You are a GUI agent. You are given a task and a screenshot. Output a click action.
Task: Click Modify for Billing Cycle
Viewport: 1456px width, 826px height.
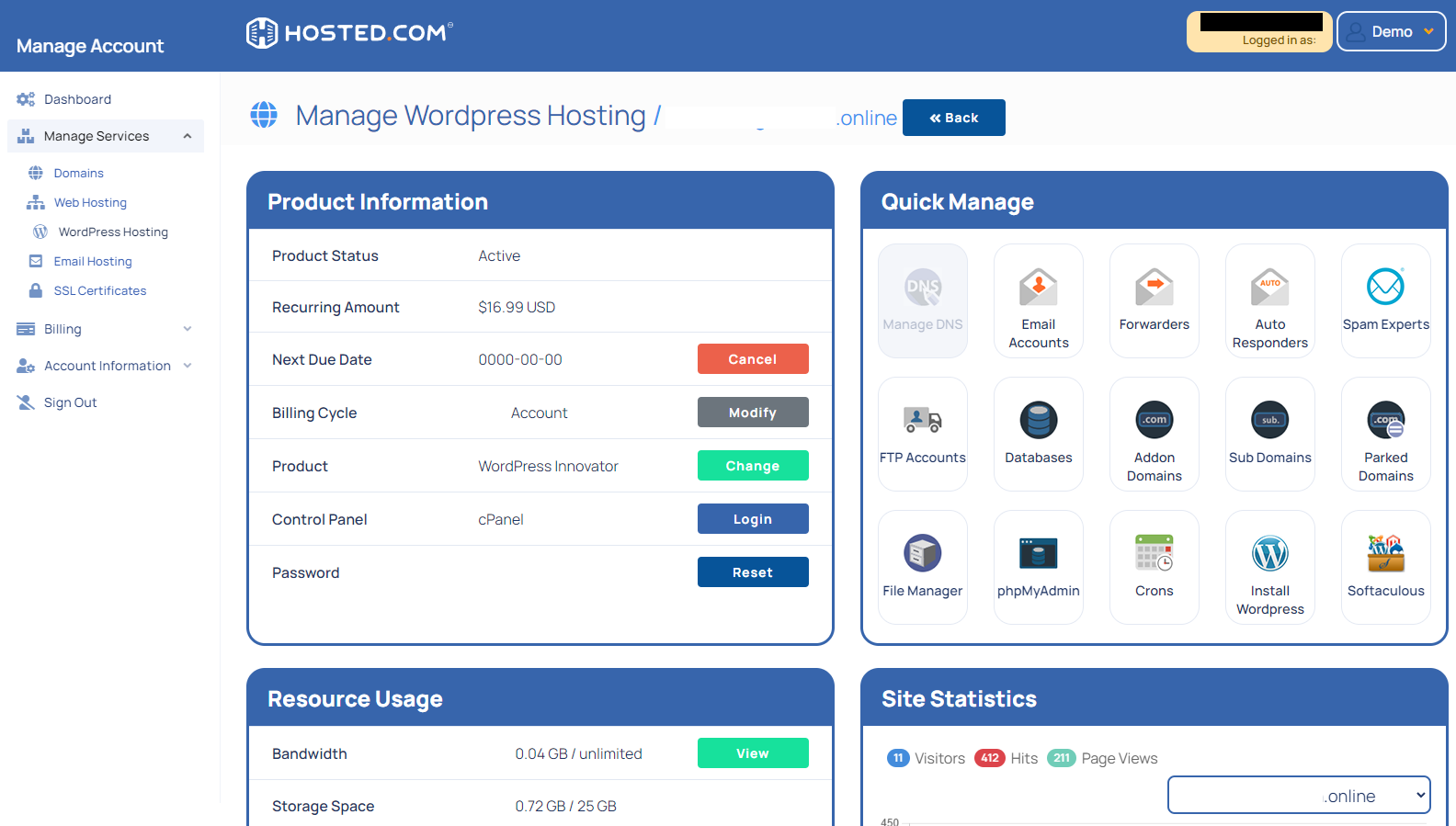[753, 413]
